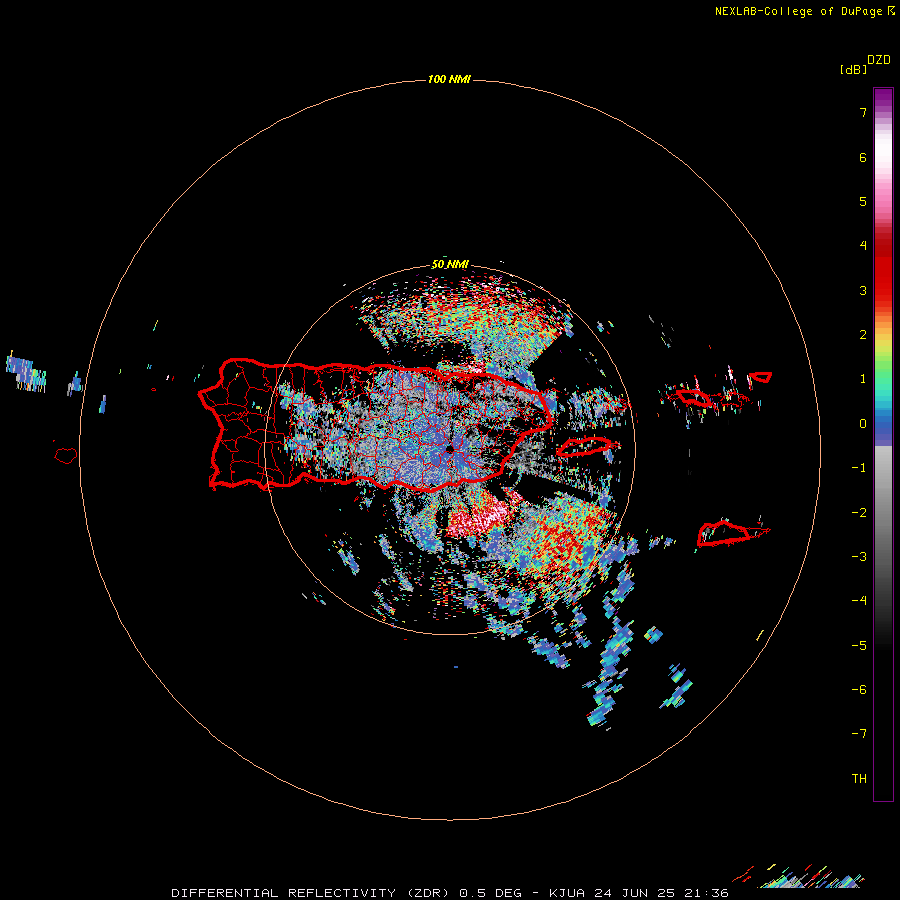Click the positive 6 scale value

click(x=863, y=157)
